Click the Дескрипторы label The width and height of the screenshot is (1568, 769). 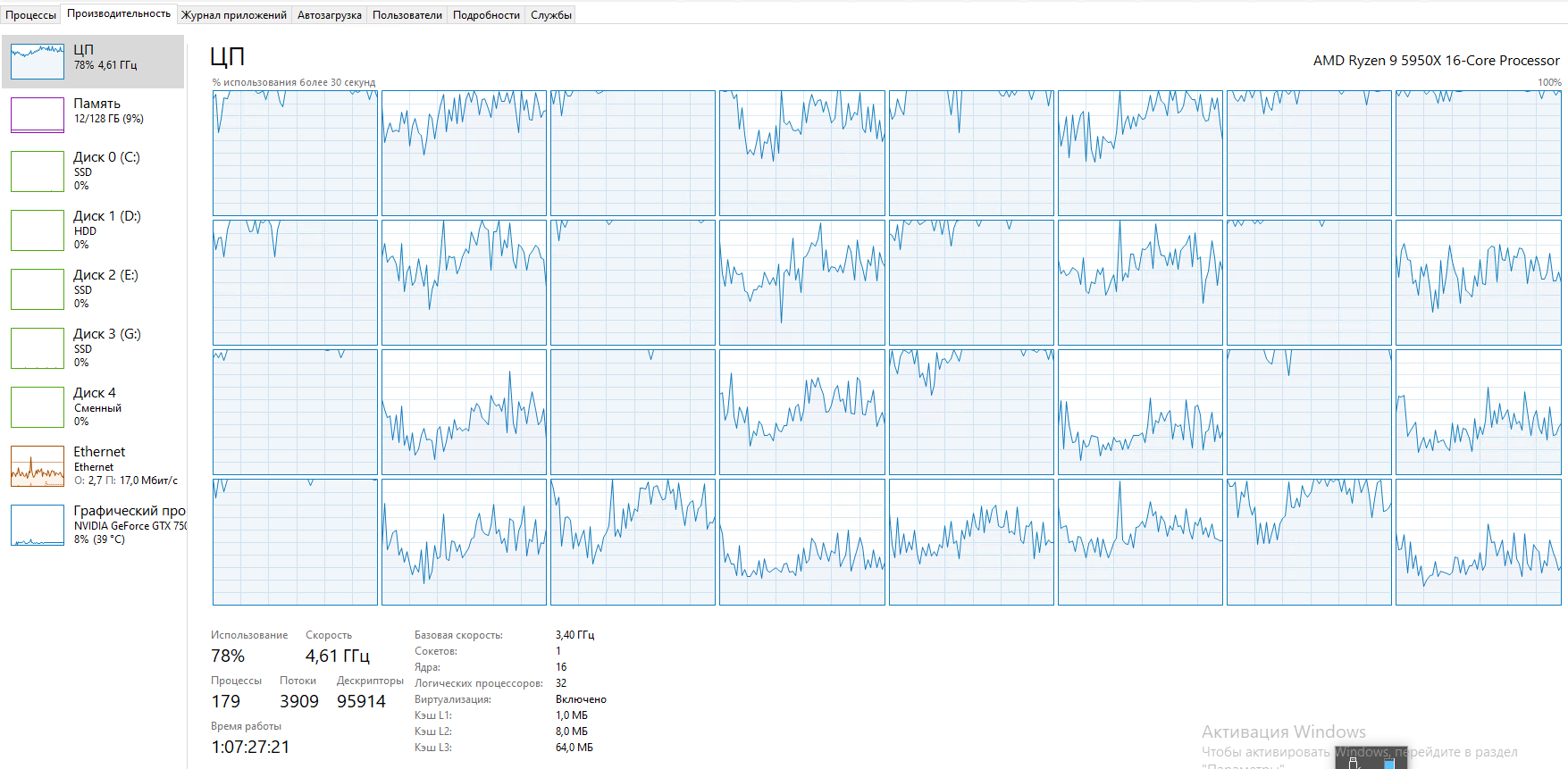tap(370, 681)
